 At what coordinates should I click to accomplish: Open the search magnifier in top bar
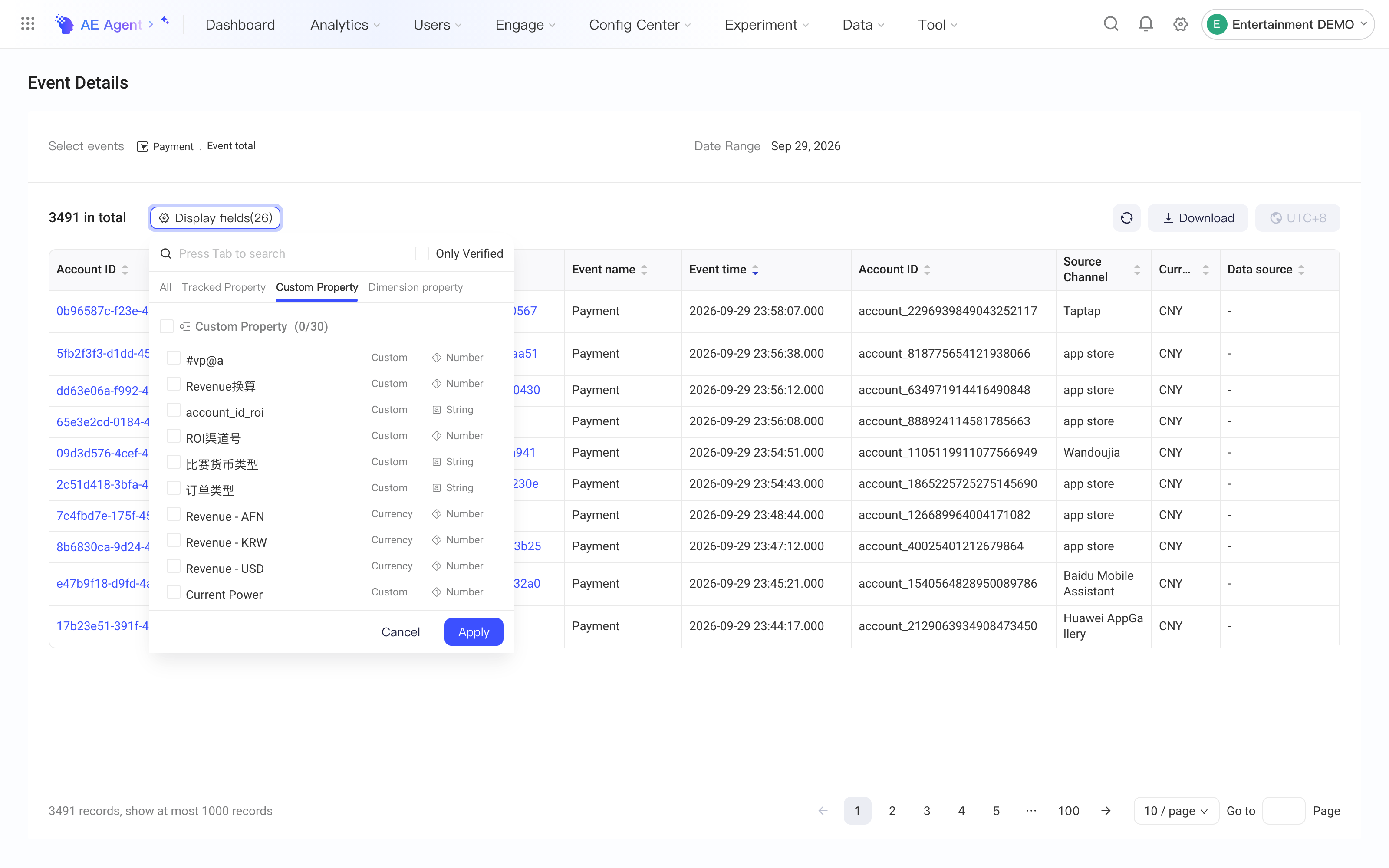(1111, 24)
